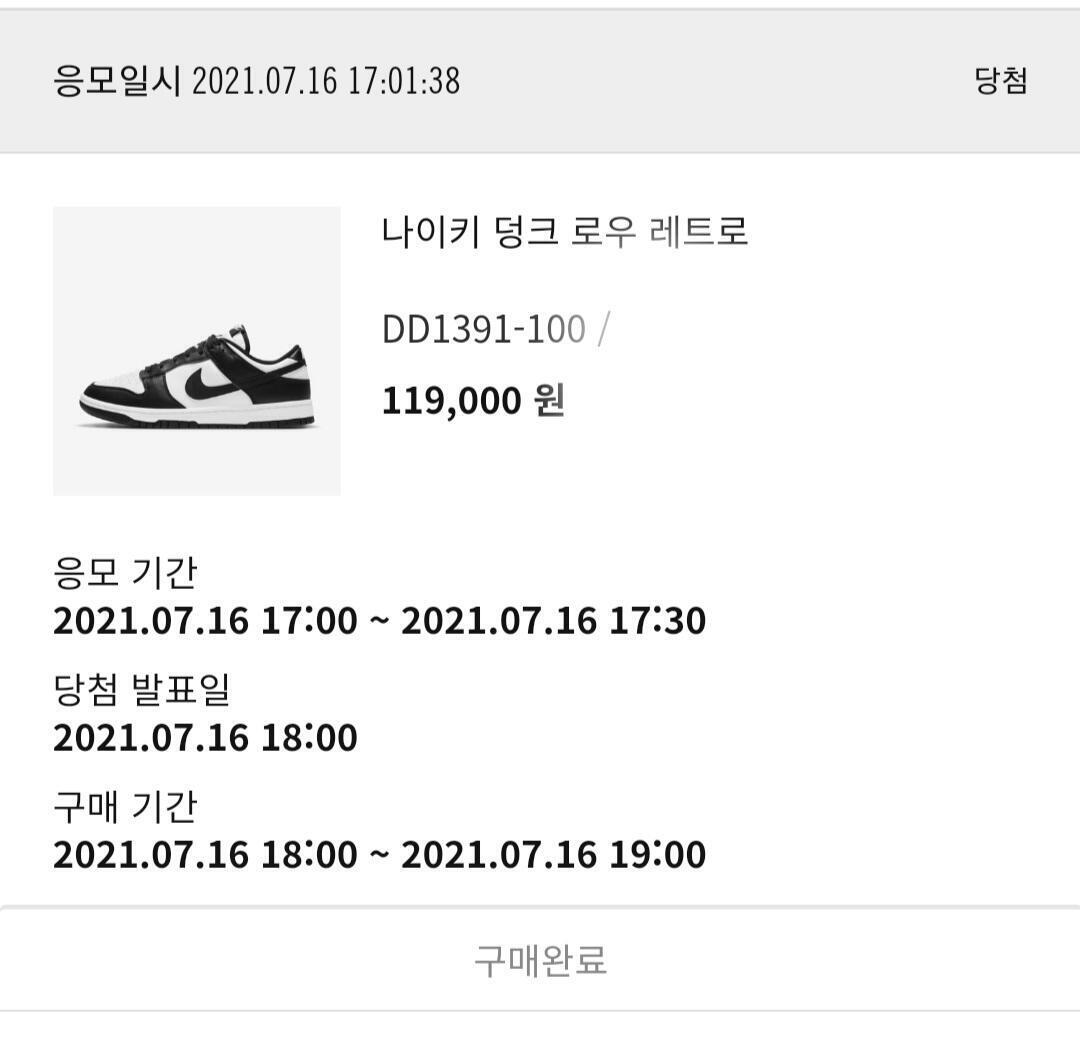Click the 119,000 원 price text
Viewport: 1080px width, 1059px height.
pyautogui.click(x=473, y=401)
